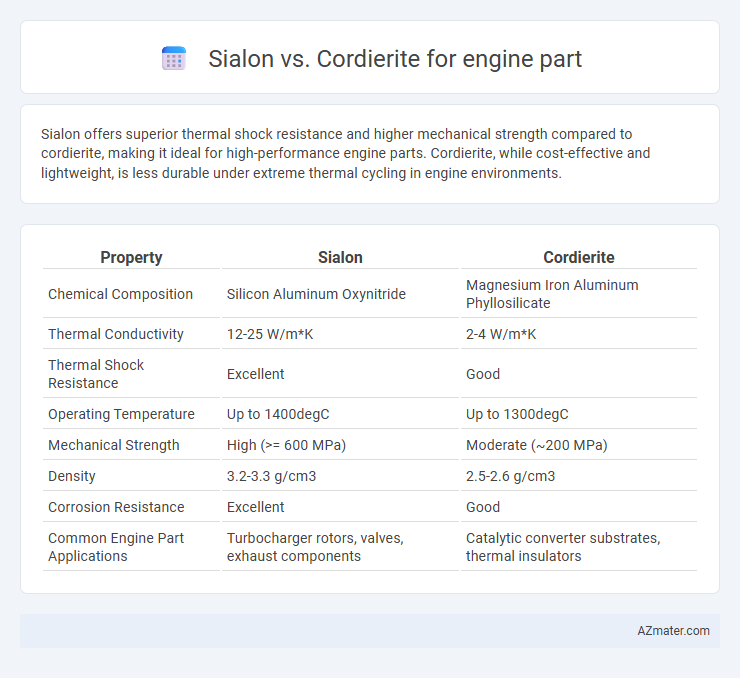The width and height of the screenshot is (740, 678).
Task: Select the 'Common Engine Part Applications' row label
Action: [116, 547]
